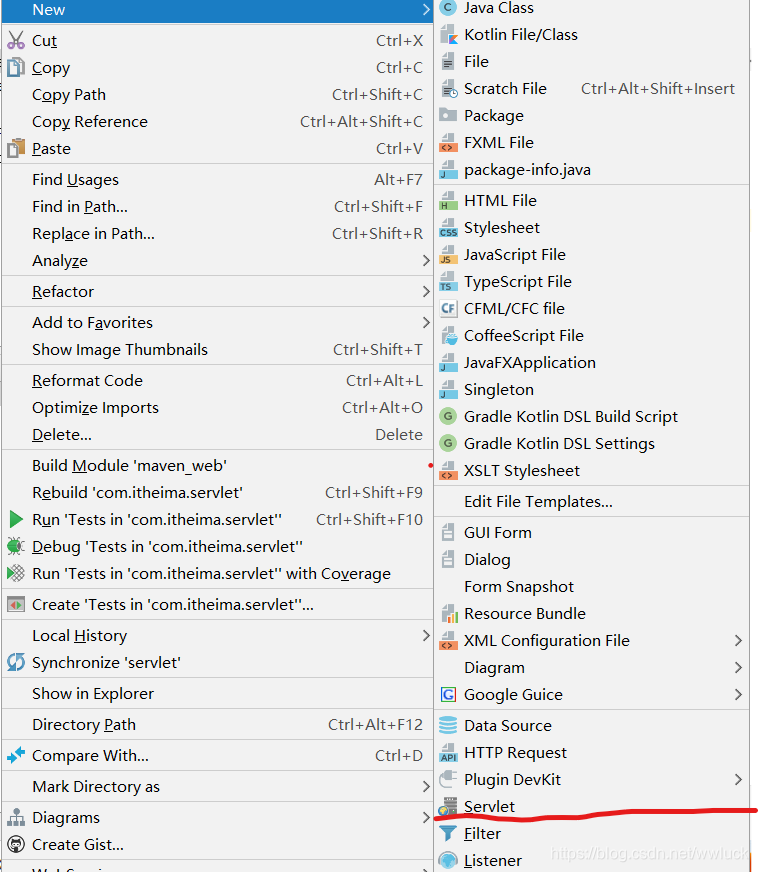Click the Gradle Kotlin DSL Settings icon
The height and width of the screenshot is (872, 758).
point(448,444)
